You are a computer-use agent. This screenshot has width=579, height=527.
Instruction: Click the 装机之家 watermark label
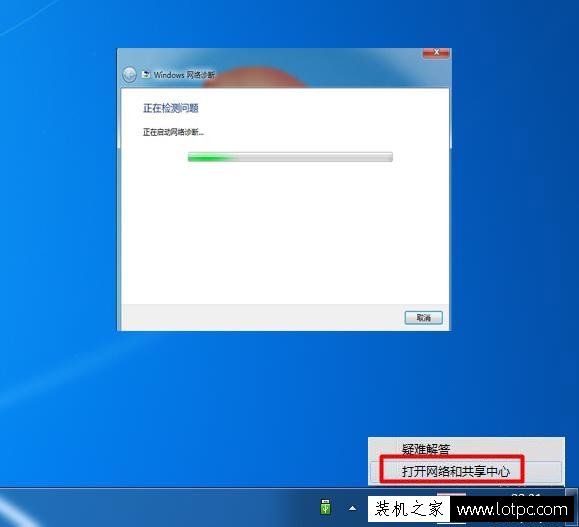(409, 509)
